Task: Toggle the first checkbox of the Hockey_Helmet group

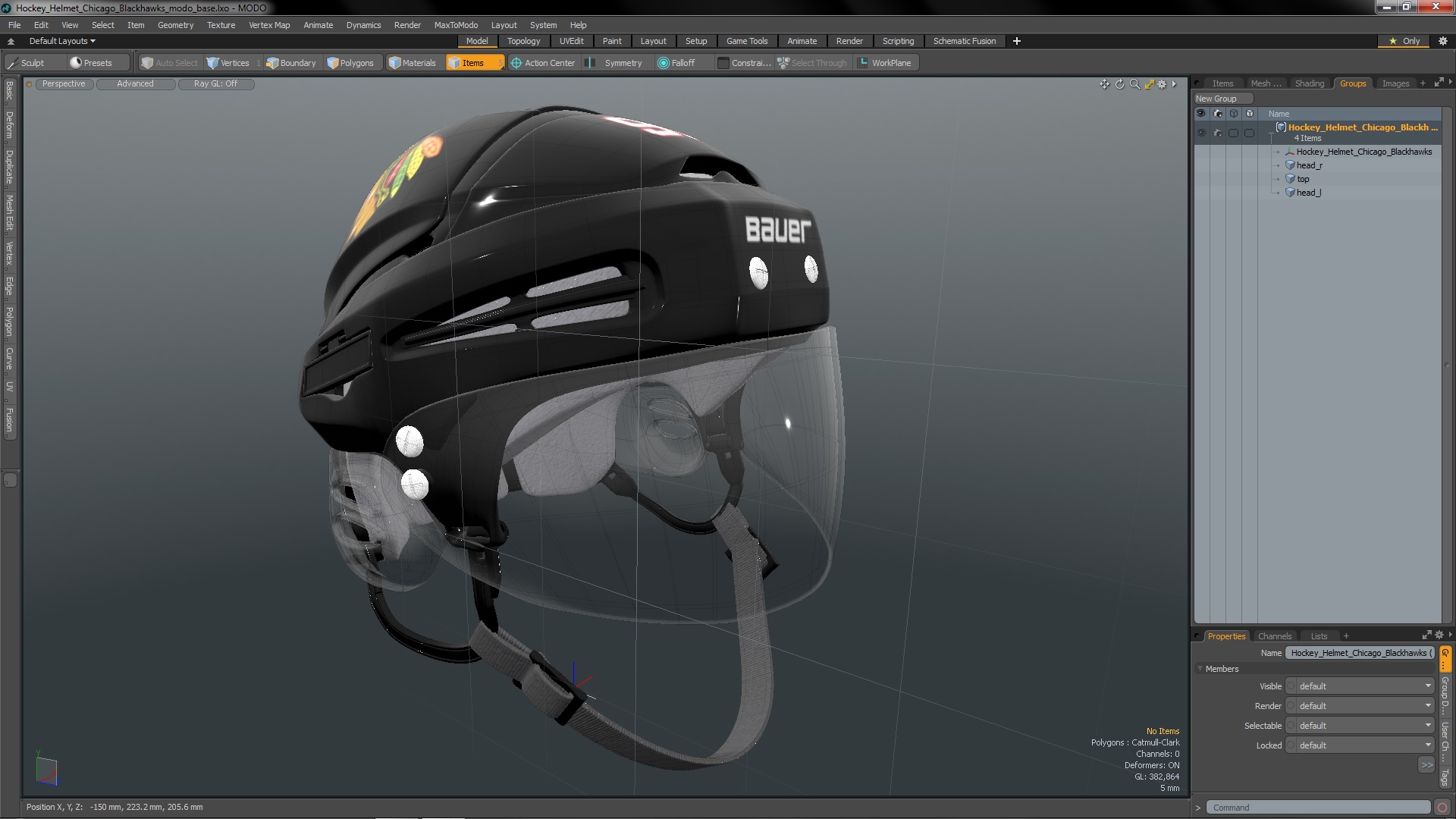Action: [1234, 133]
